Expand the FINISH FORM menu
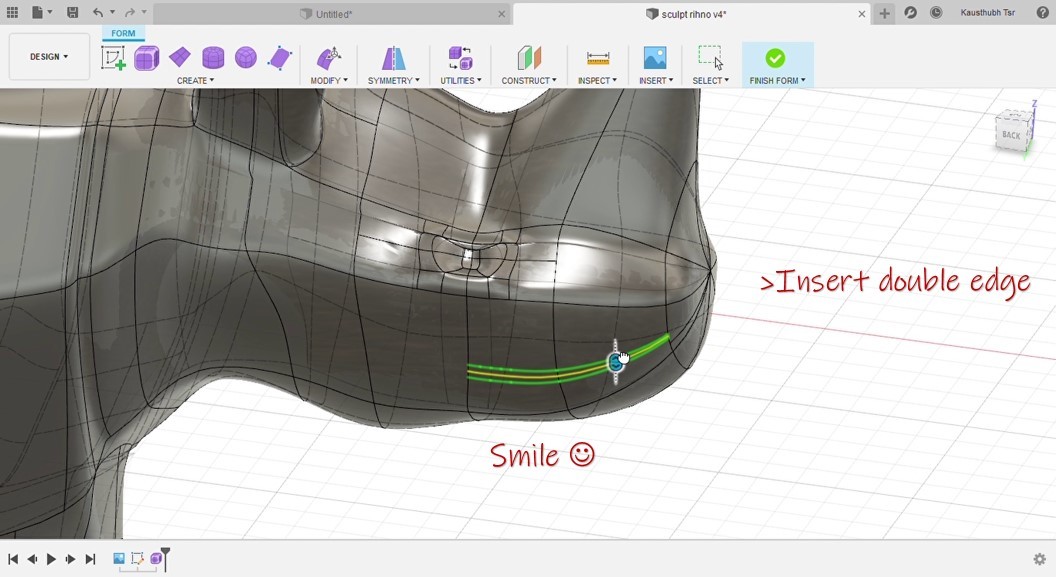Image resolution: width=1056 pixels, height=577 pixels. coord(777,81)
